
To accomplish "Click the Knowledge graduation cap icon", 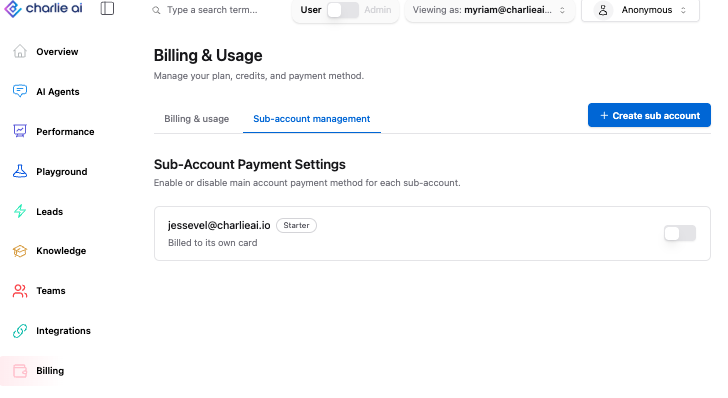I will [20, 251].
